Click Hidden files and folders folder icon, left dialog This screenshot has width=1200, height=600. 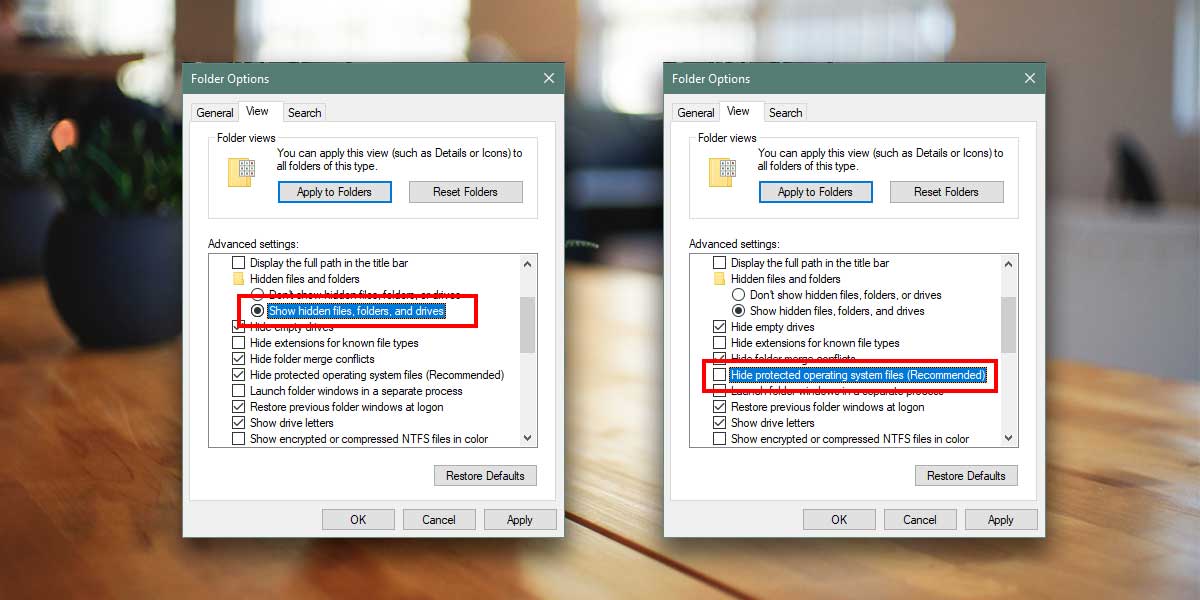pos(238,279)
